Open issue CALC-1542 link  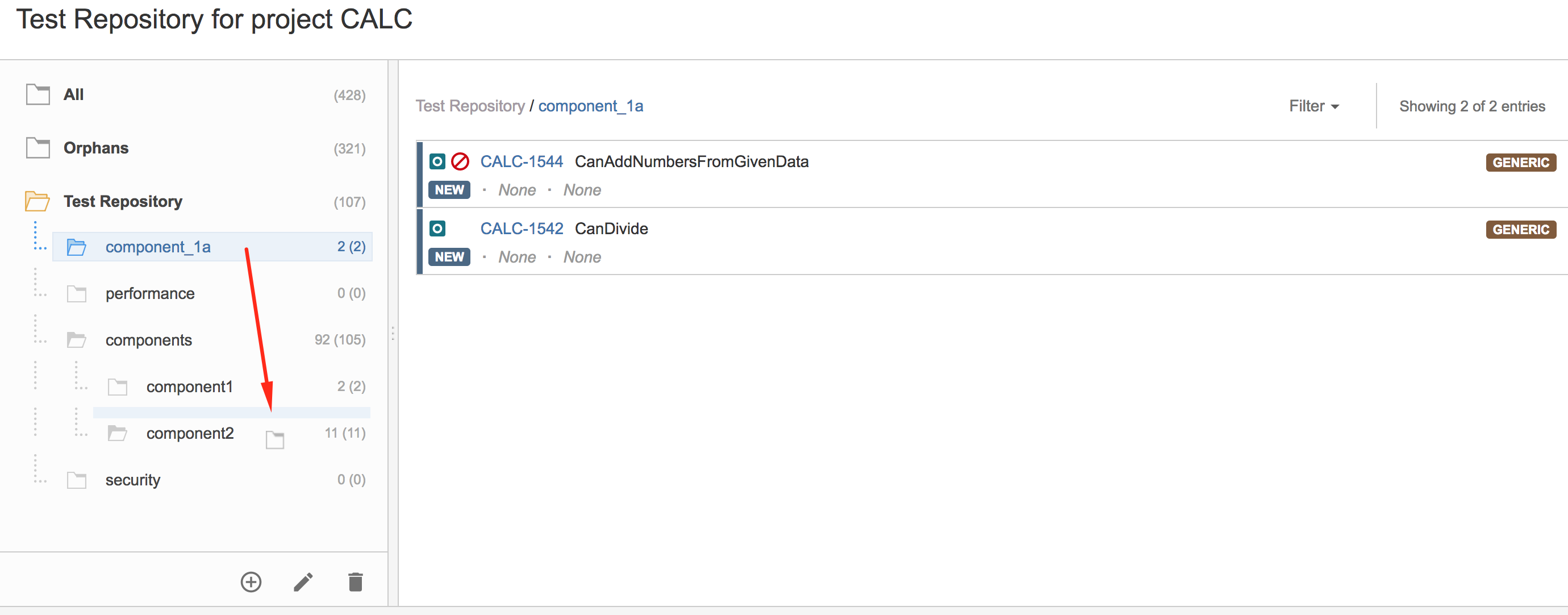click(x=522, y=228)
